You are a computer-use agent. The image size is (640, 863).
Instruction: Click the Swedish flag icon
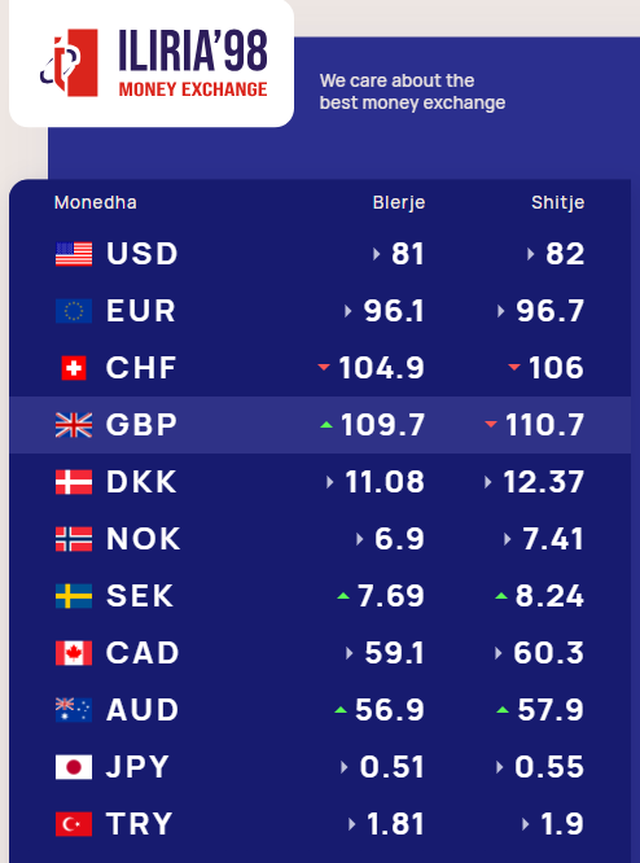pos(73,596)
